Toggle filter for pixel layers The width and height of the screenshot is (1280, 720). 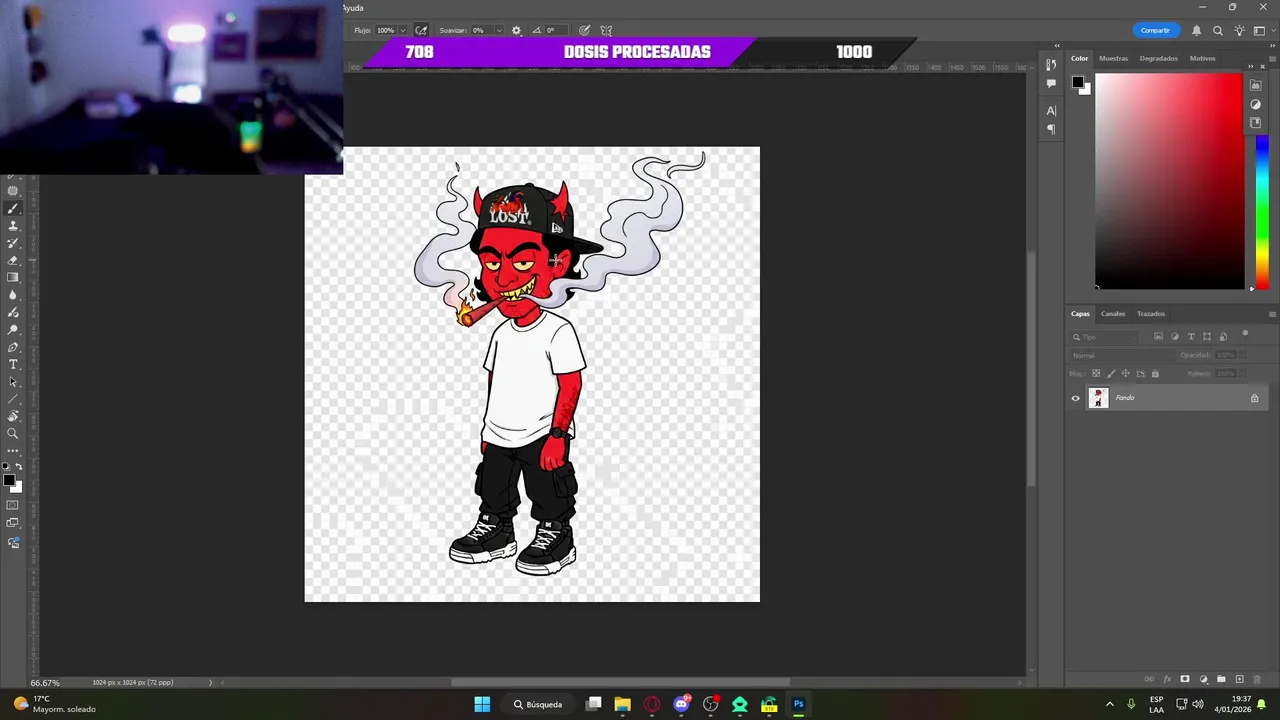click(1159, 337)
